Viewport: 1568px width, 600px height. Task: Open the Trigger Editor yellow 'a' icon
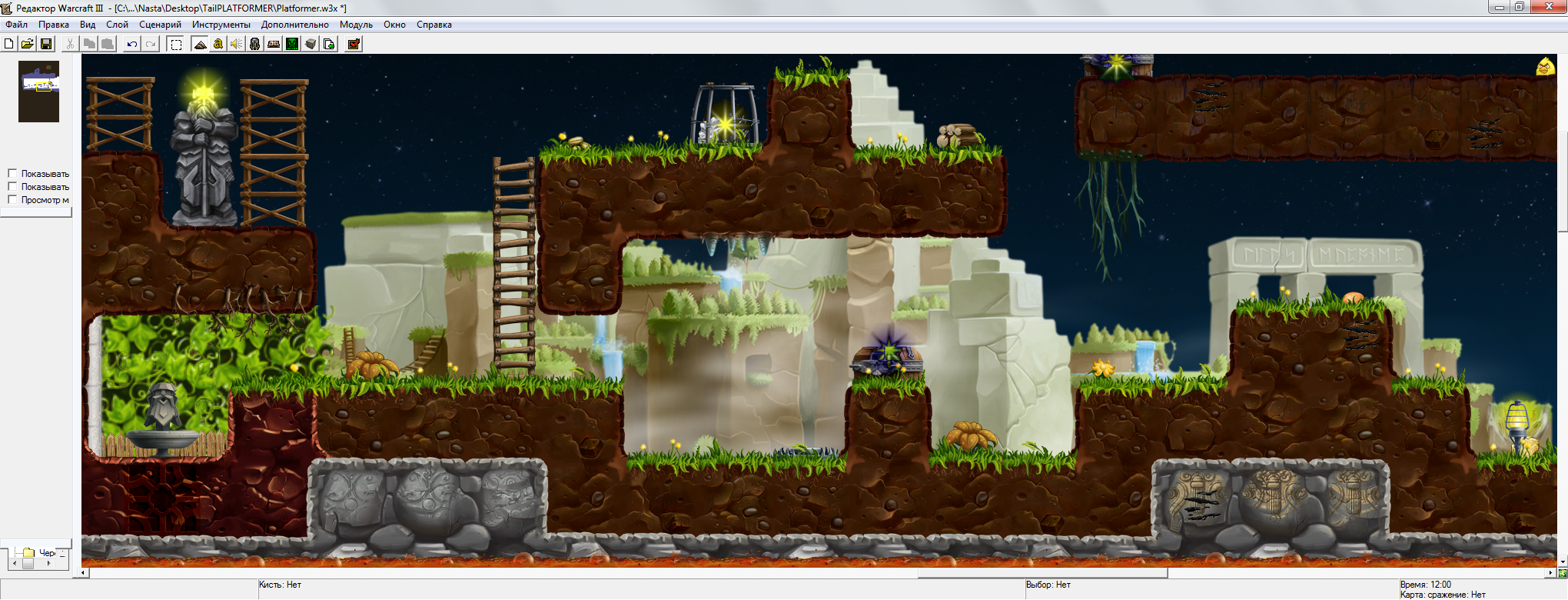click(218, 44)
